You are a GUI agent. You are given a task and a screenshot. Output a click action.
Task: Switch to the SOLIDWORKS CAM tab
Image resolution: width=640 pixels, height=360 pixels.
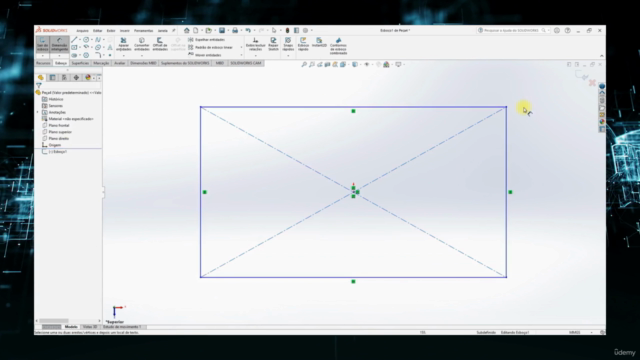[x=246, y=63]
